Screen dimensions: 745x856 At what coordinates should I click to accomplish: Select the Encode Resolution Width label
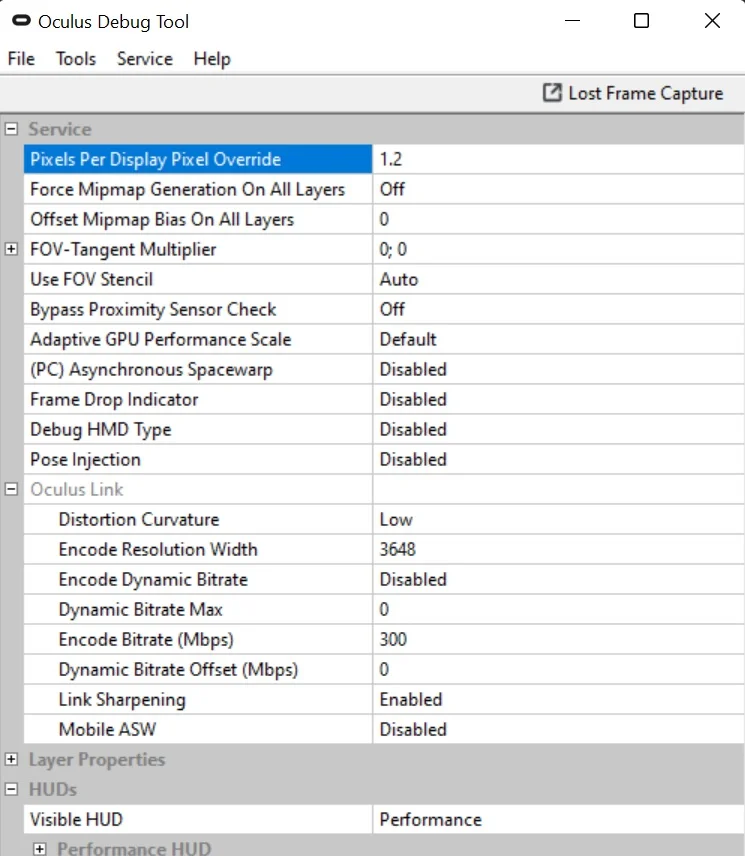tap(158, 549)
